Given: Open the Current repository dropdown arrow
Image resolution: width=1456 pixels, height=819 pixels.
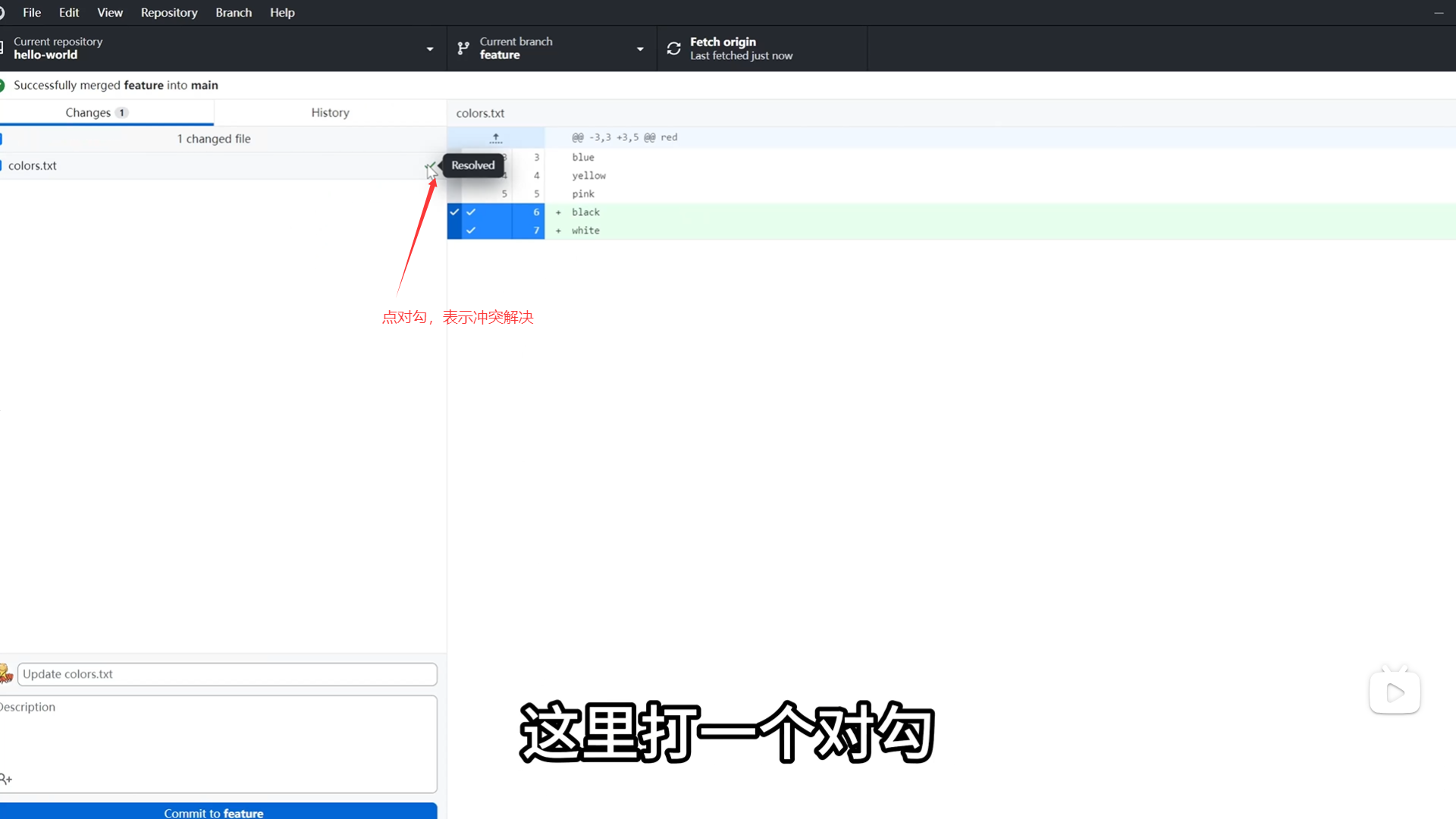Looking at the screenshot, I should click(430, 49).
